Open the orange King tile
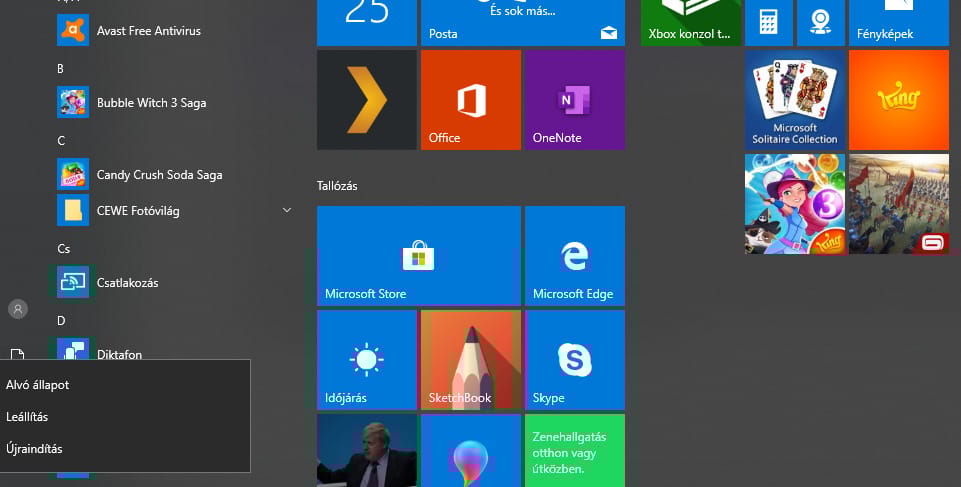 [898, 100]
